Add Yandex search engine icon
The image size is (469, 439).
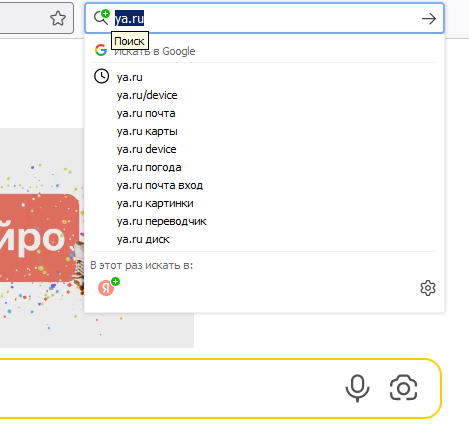108,287
